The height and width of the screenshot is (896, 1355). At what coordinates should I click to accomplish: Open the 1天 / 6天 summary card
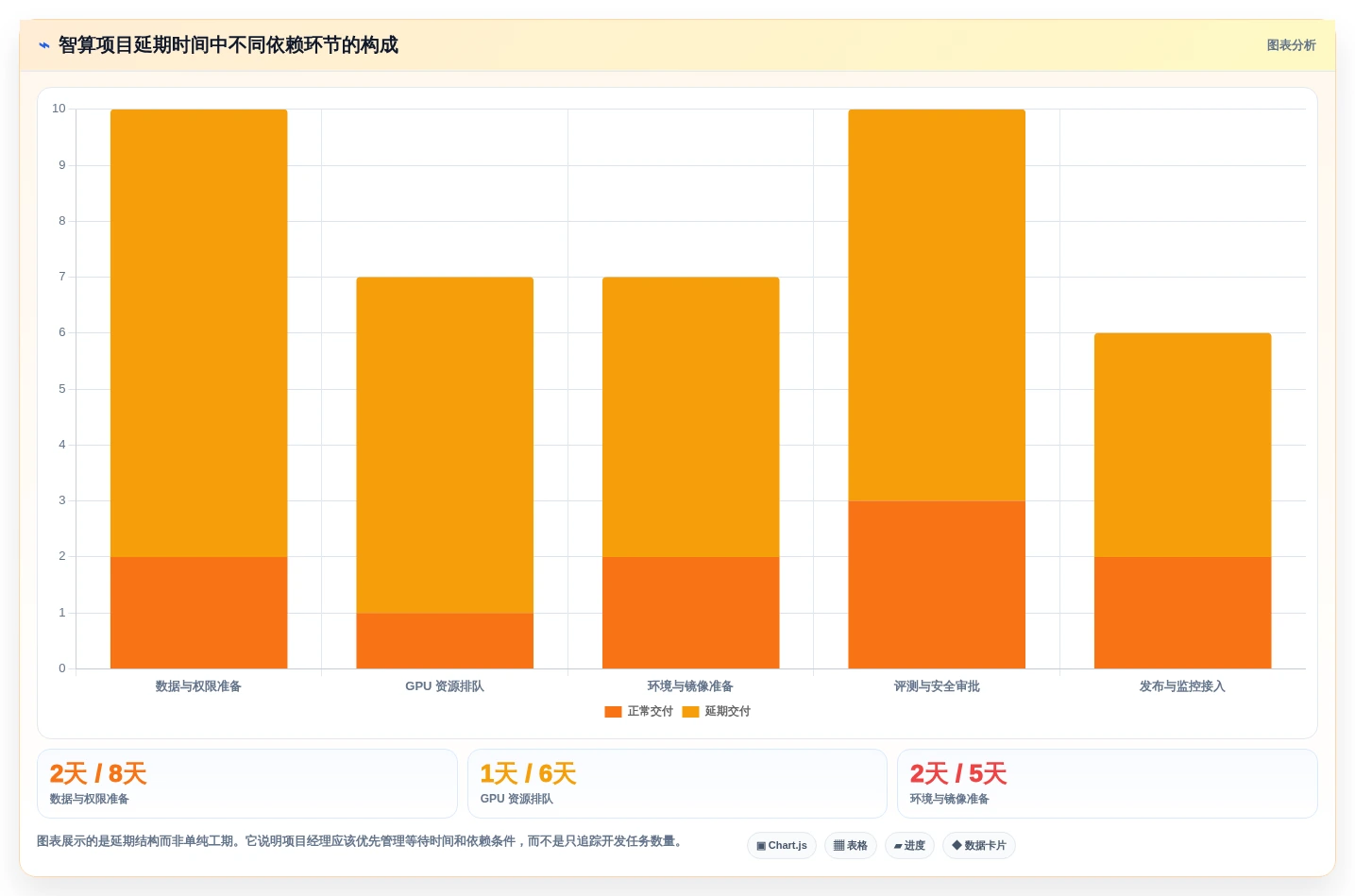point(677,784)
